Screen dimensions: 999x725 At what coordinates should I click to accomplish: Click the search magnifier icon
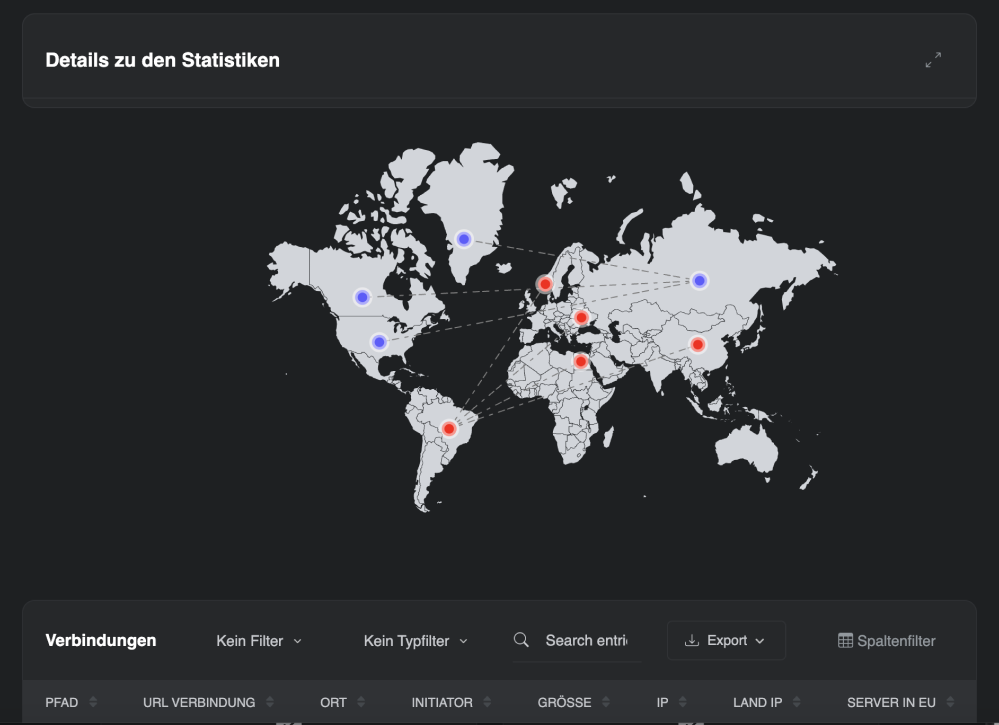coord(521,640)
